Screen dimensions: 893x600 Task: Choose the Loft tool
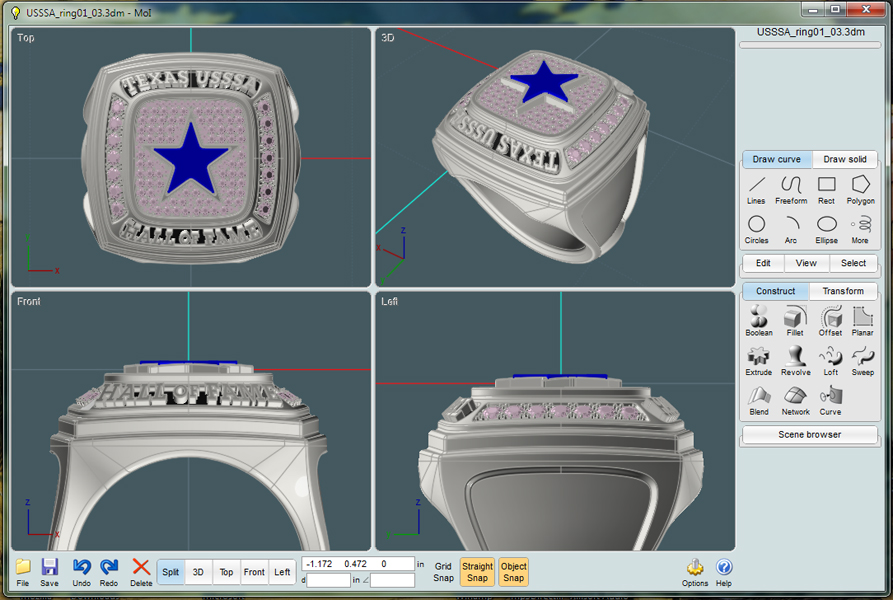(830, 361)
